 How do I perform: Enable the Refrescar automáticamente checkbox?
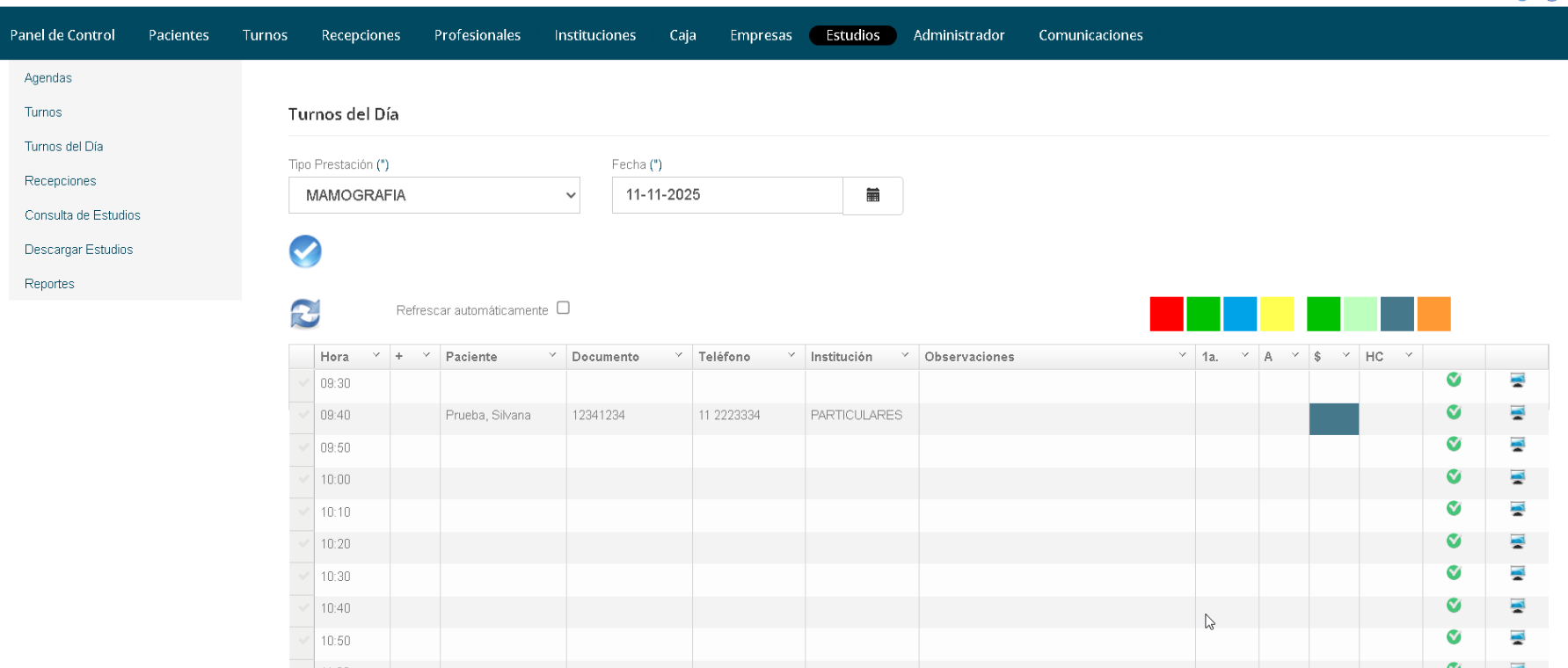pos(563,308)
